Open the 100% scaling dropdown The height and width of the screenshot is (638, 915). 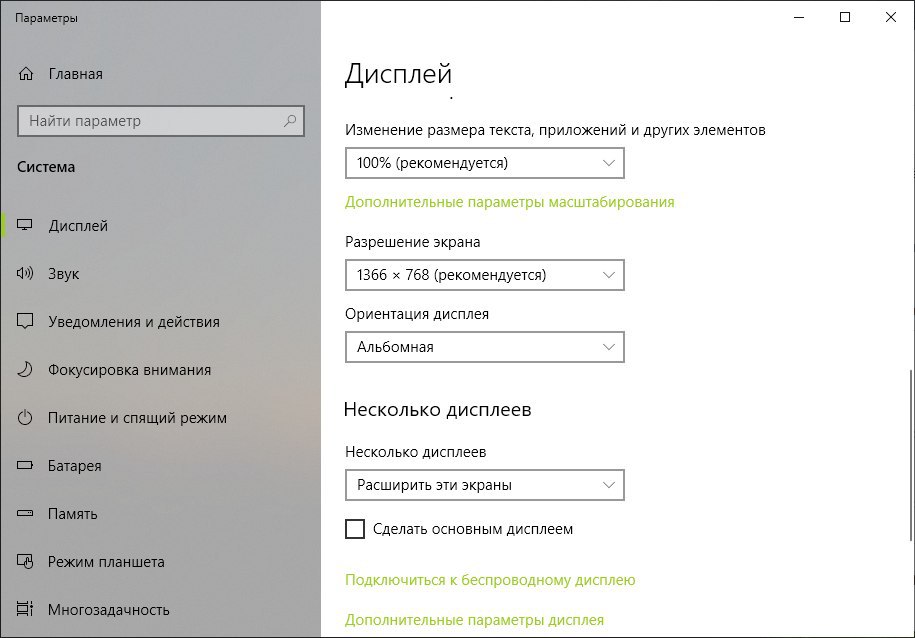484,163
